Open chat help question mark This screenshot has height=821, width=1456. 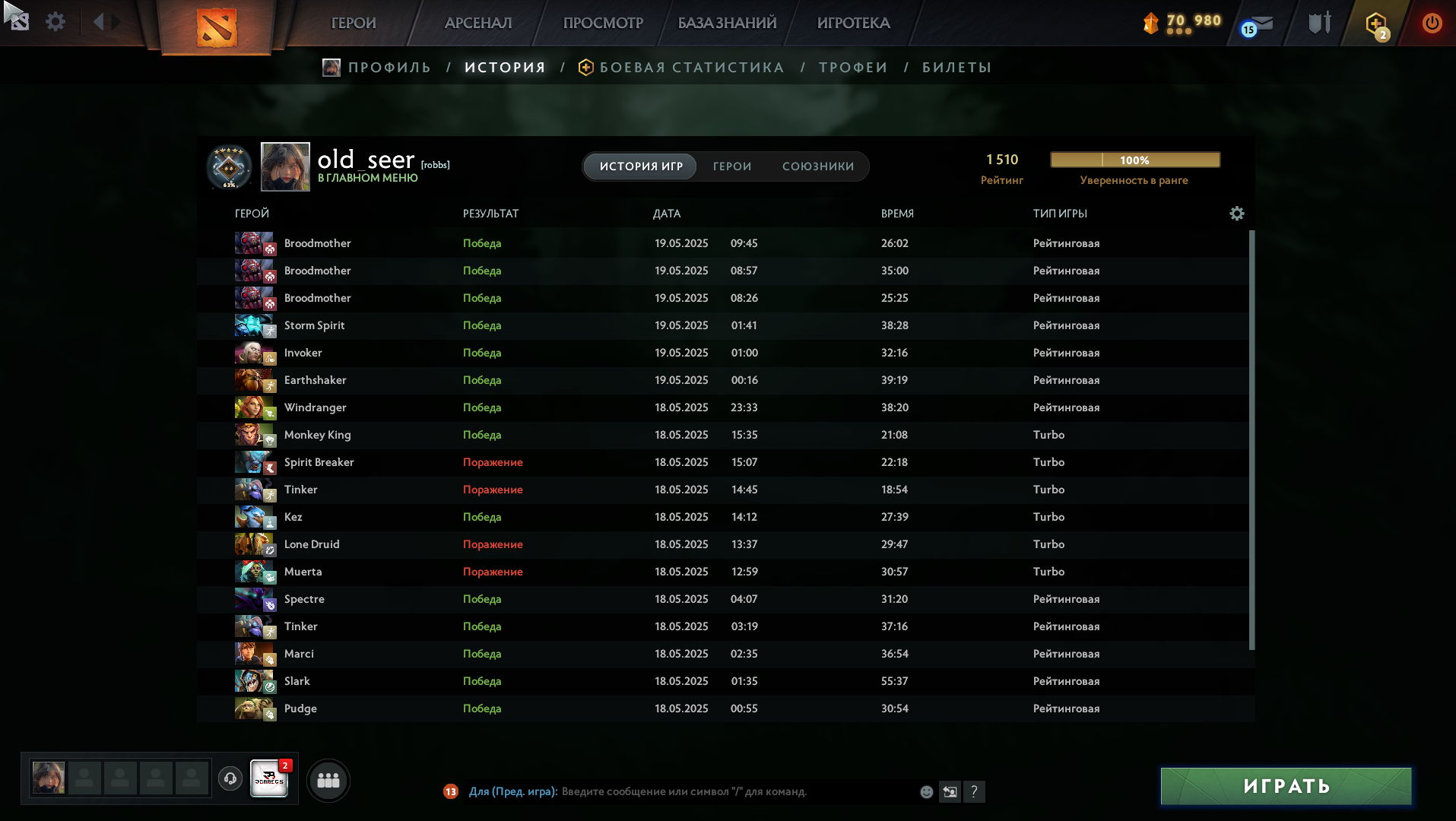coord(974,791)
